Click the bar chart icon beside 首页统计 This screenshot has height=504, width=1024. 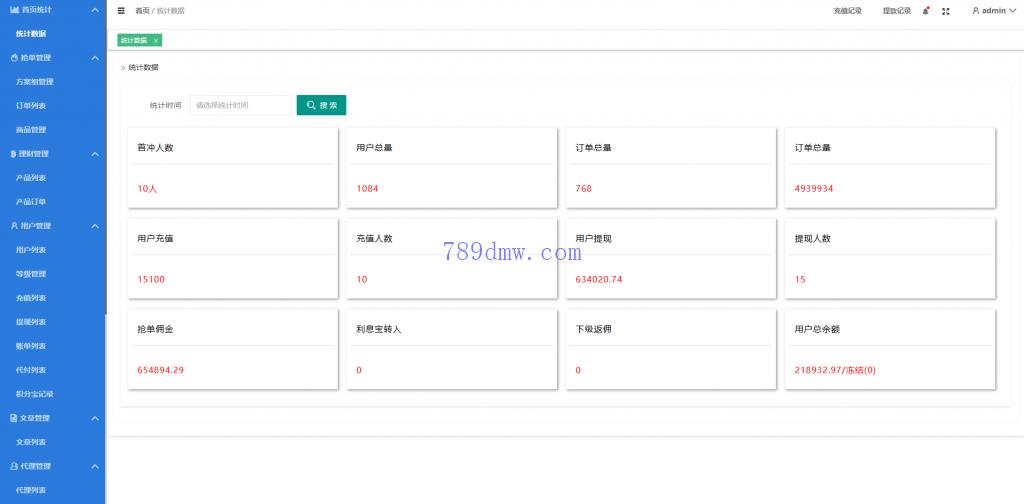click(x=14, y=9)
